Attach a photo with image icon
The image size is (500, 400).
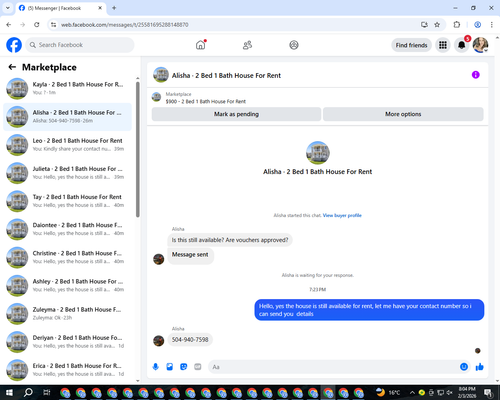click(170, 367)
